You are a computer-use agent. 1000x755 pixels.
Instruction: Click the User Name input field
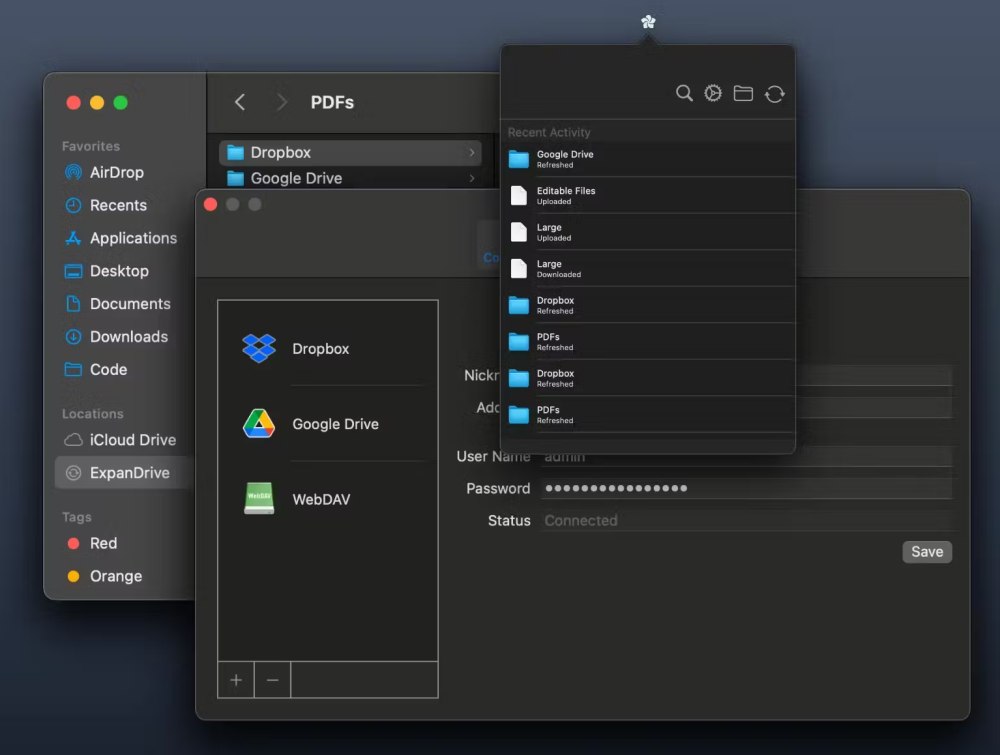[746, 457]
